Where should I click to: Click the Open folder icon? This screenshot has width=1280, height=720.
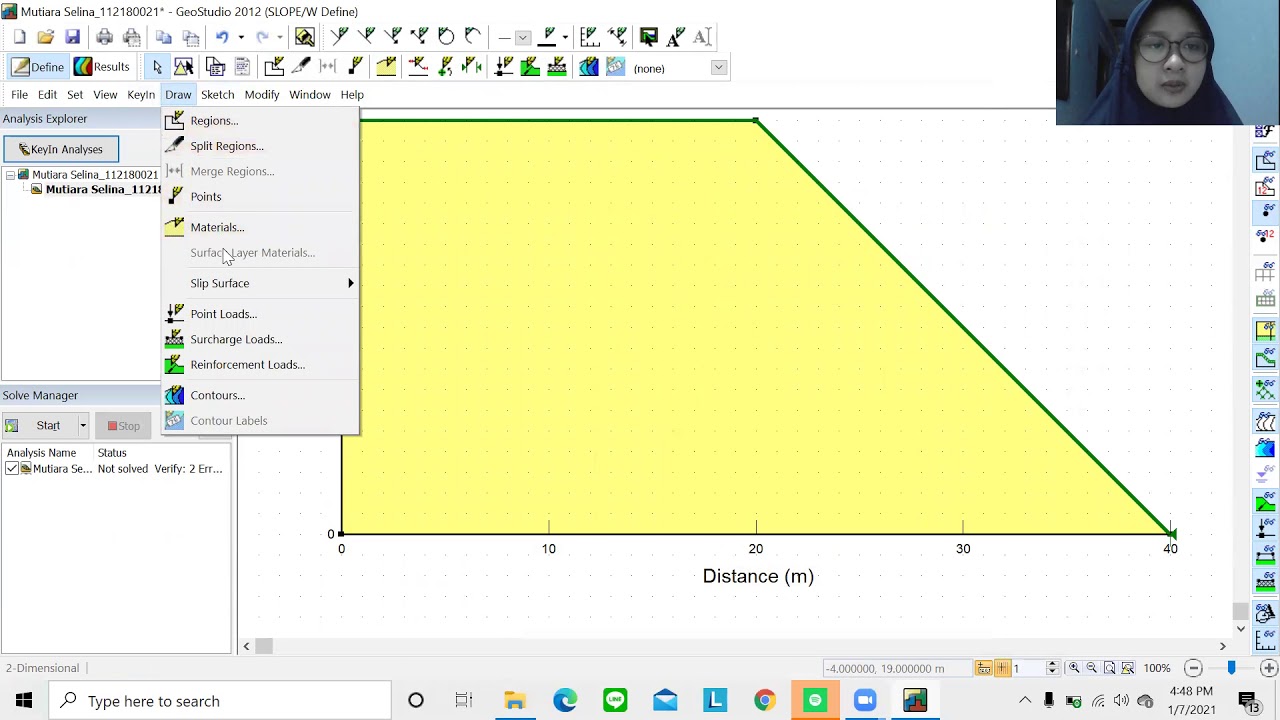pos(45,37)
